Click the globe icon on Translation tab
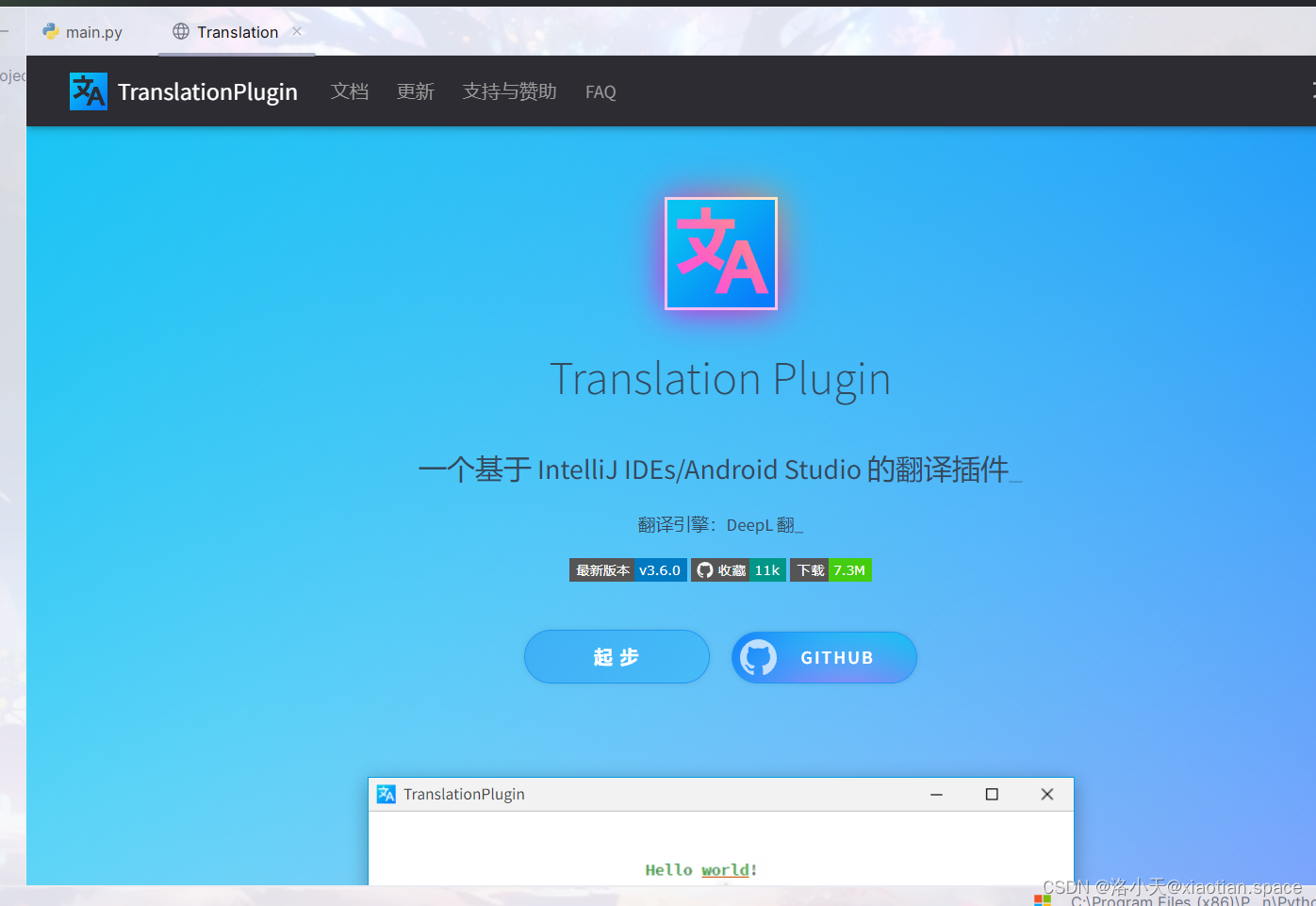This screenshot has width=1316, height=906. pyautogui.click(x=181, y=31)
